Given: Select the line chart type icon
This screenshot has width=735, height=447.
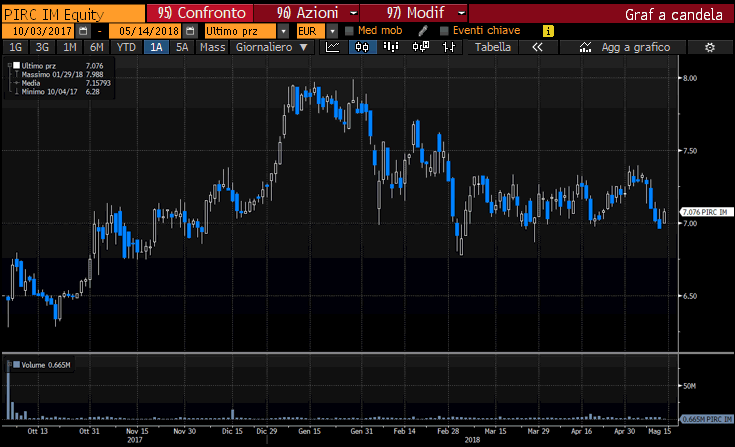Looking at the screenshot, I should [333, 47].
